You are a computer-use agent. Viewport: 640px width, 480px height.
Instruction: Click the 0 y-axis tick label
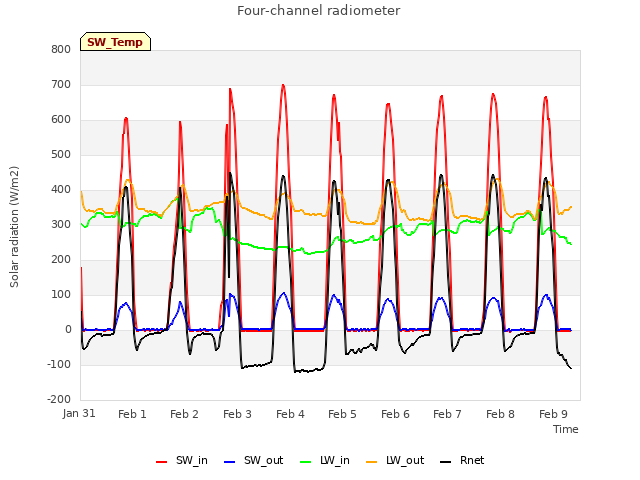pyautogui.click(x=68, y=330)
